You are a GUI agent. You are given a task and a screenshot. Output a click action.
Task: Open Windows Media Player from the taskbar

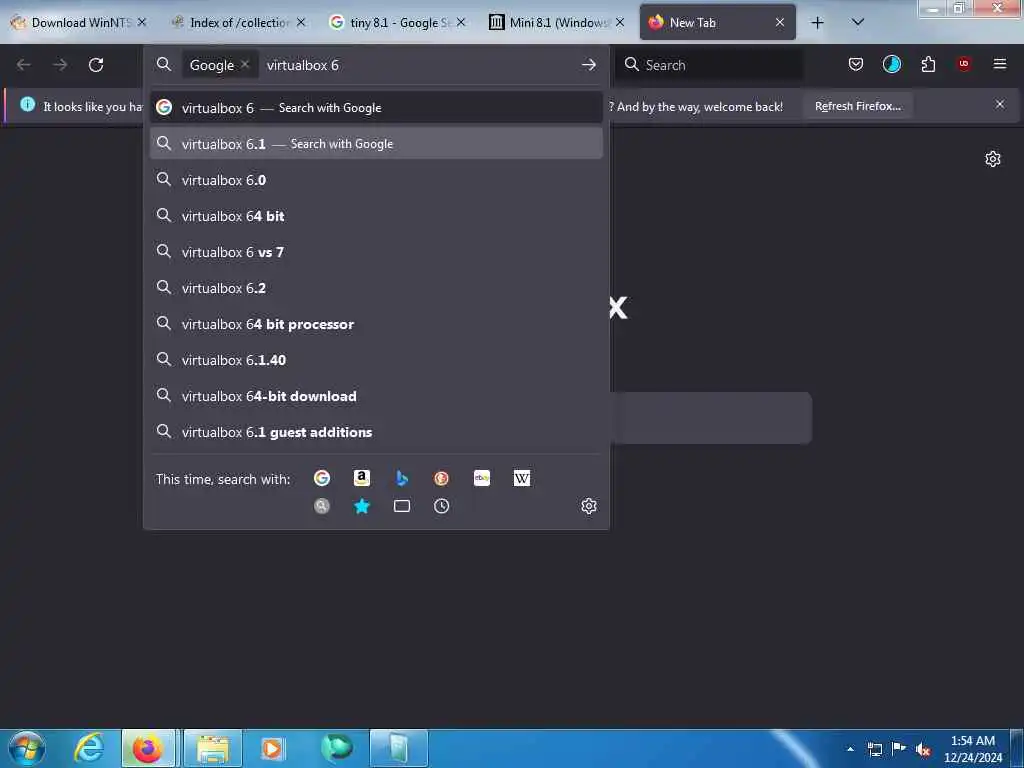[272, 749]
